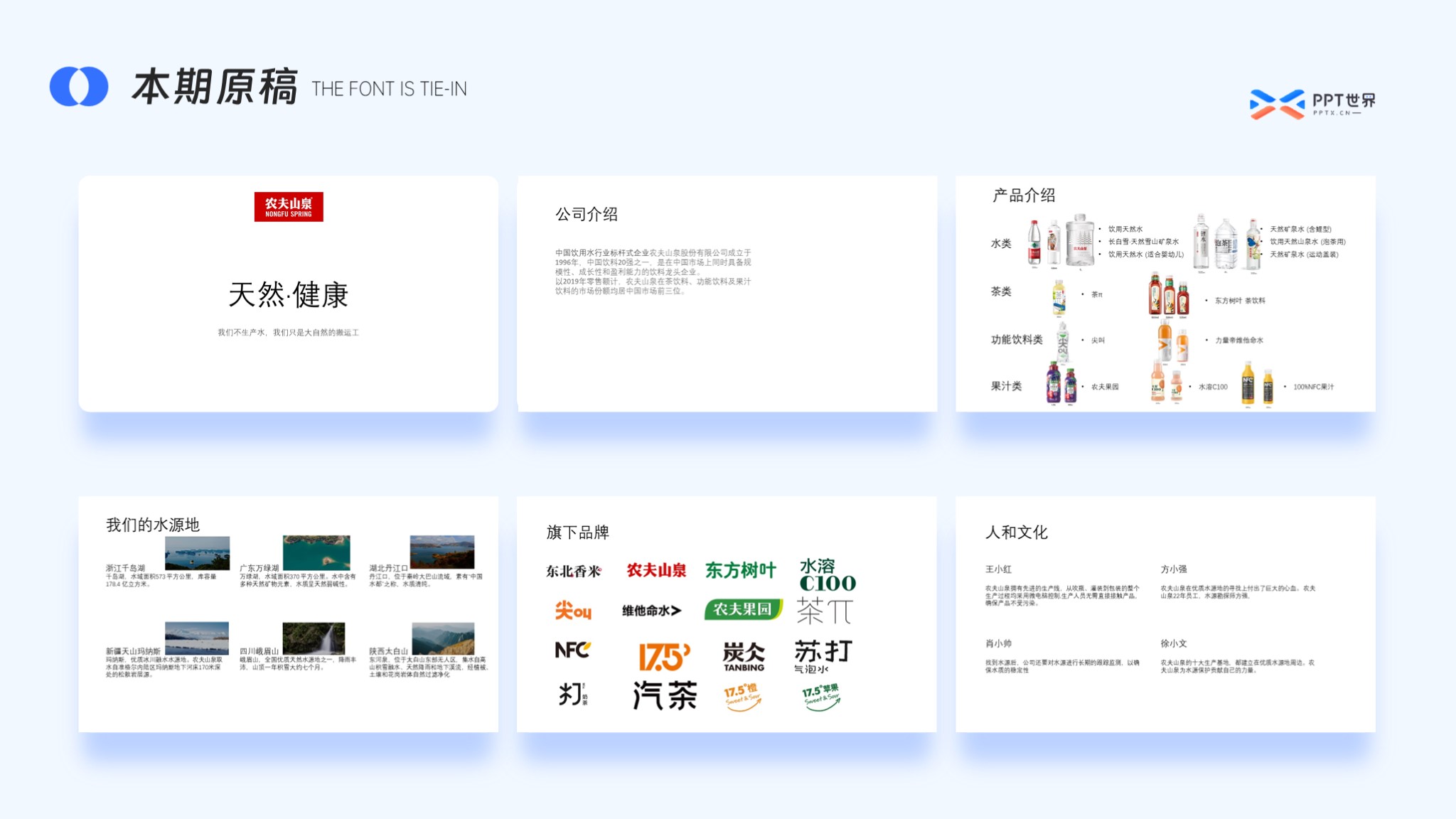Image resolution: width=1456 pixels, height=819 pixels.
Task: Select the 打奶茶 brand logo in bottom row
Action: click(573, 694)
